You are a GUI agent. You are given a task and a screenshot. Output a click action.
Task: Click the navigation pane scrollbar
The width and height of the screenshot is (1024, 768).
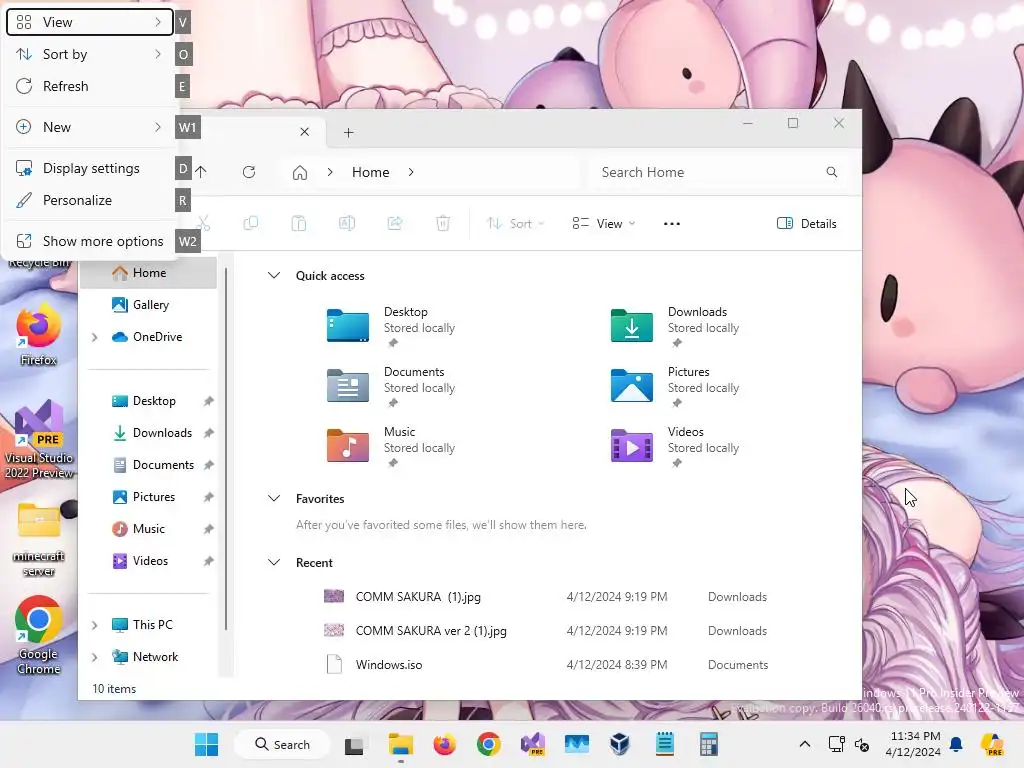click(226, 449)
